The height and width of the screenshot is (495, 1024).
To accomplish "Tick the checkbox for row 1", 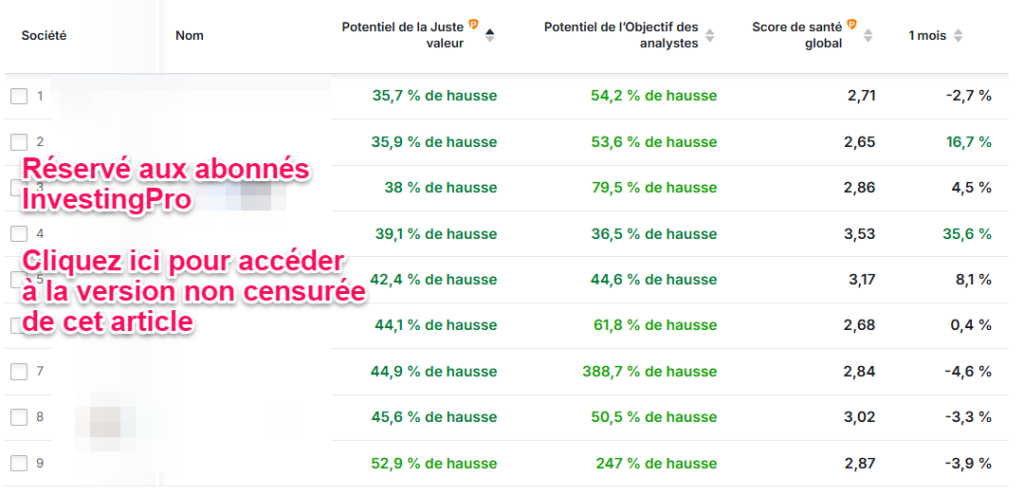I will point(19,96).
